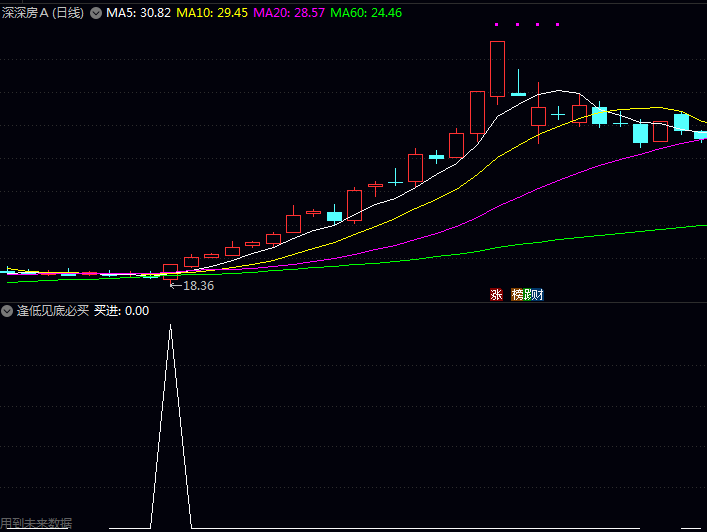
Task: Click the red 涨 marker icon
Action: (x=495, y=294)
